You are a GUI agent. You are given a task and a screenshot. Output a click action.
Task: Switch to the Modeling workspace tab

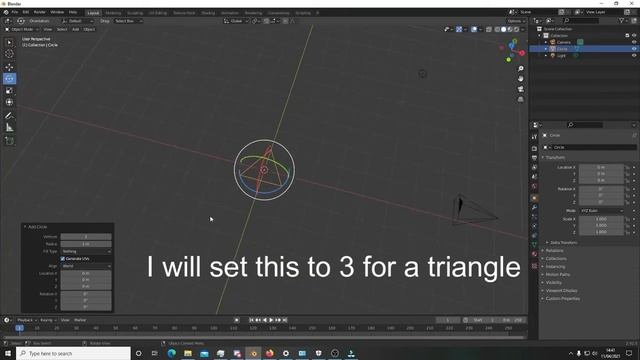point(113,13)
